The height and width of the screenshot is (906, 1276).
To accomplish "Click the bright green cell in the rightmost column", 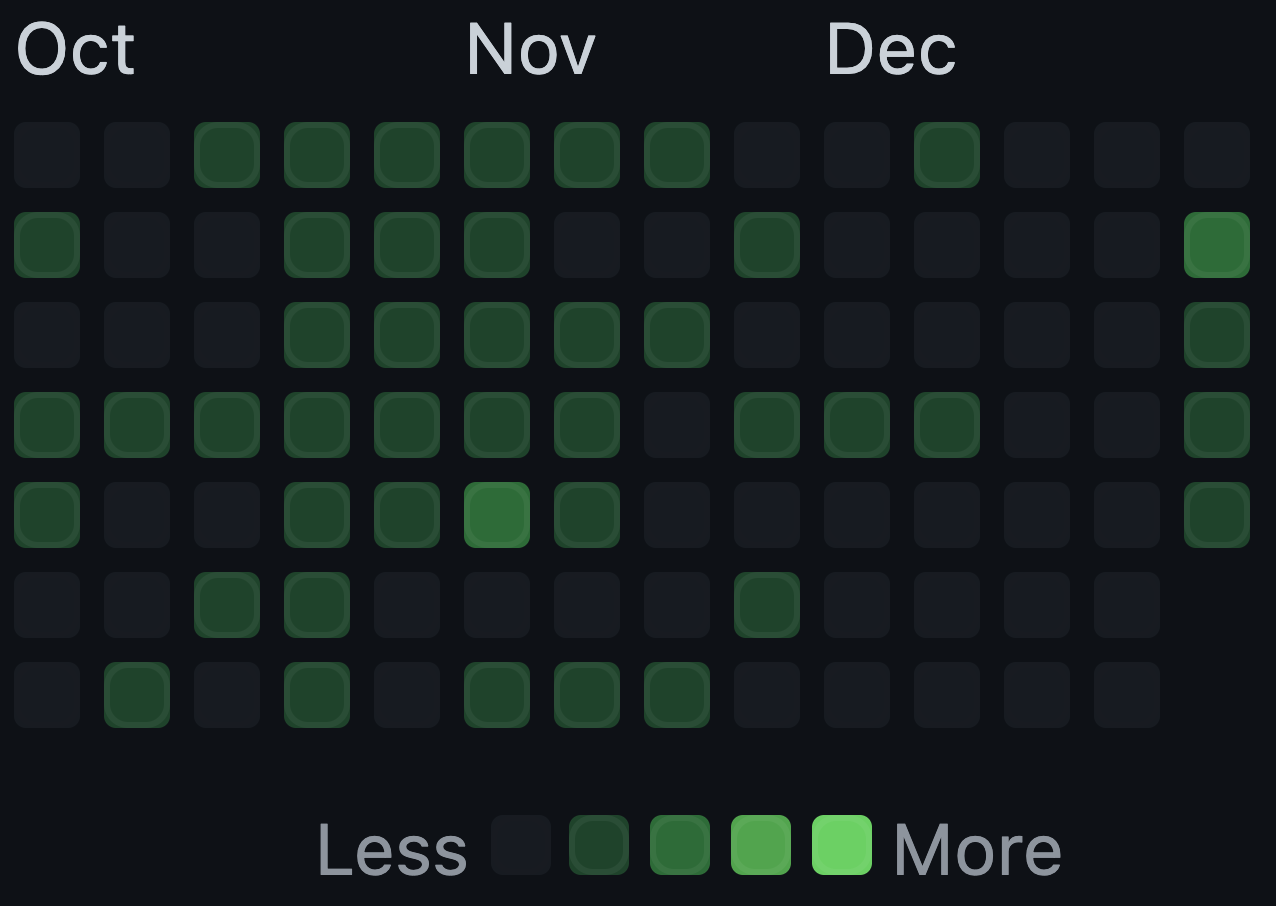I will coord(1217,245).
